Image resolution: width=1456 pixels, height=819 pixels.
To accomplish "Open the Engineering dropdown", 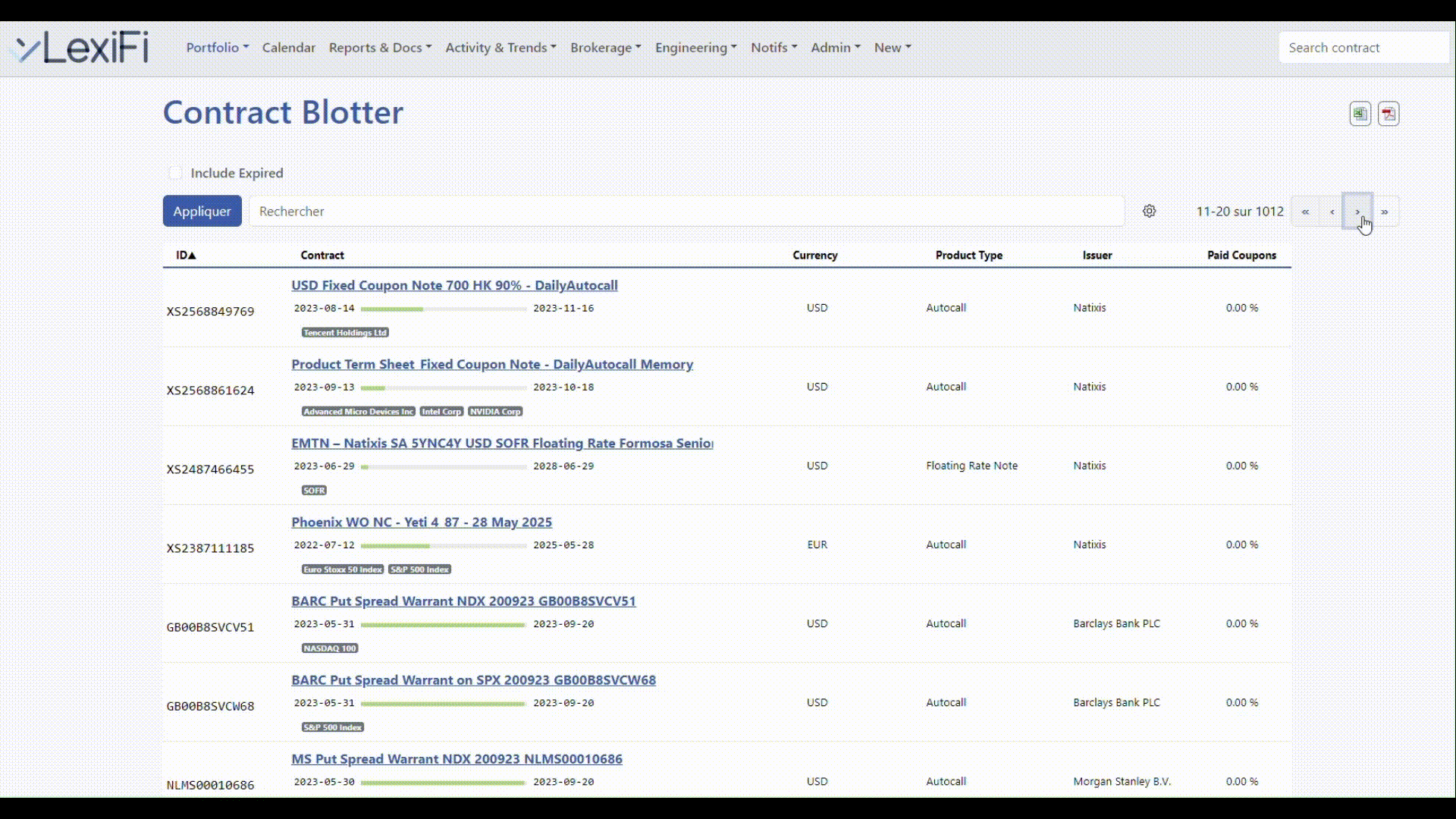I will 695,47.
